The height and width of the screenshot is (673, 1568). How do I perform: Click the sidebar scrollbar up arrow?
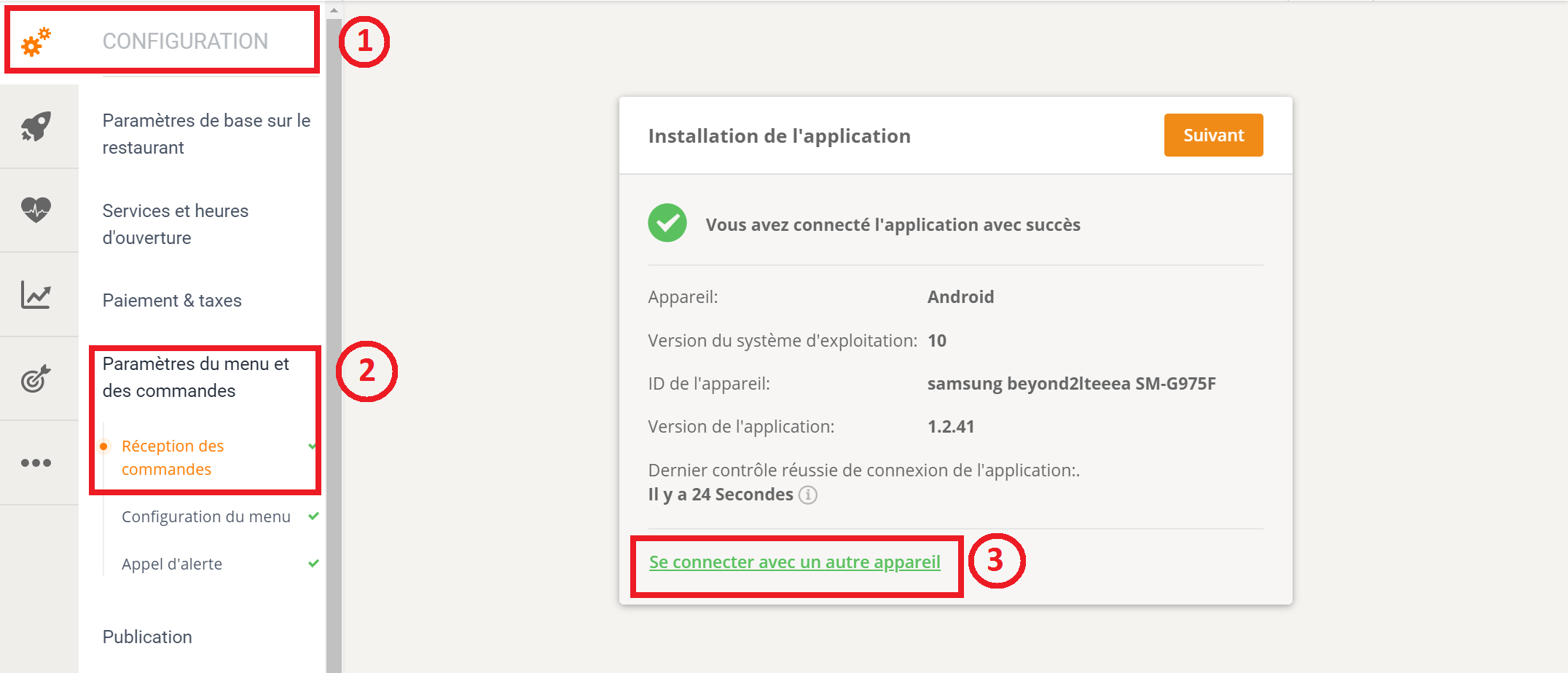[334, 10]
